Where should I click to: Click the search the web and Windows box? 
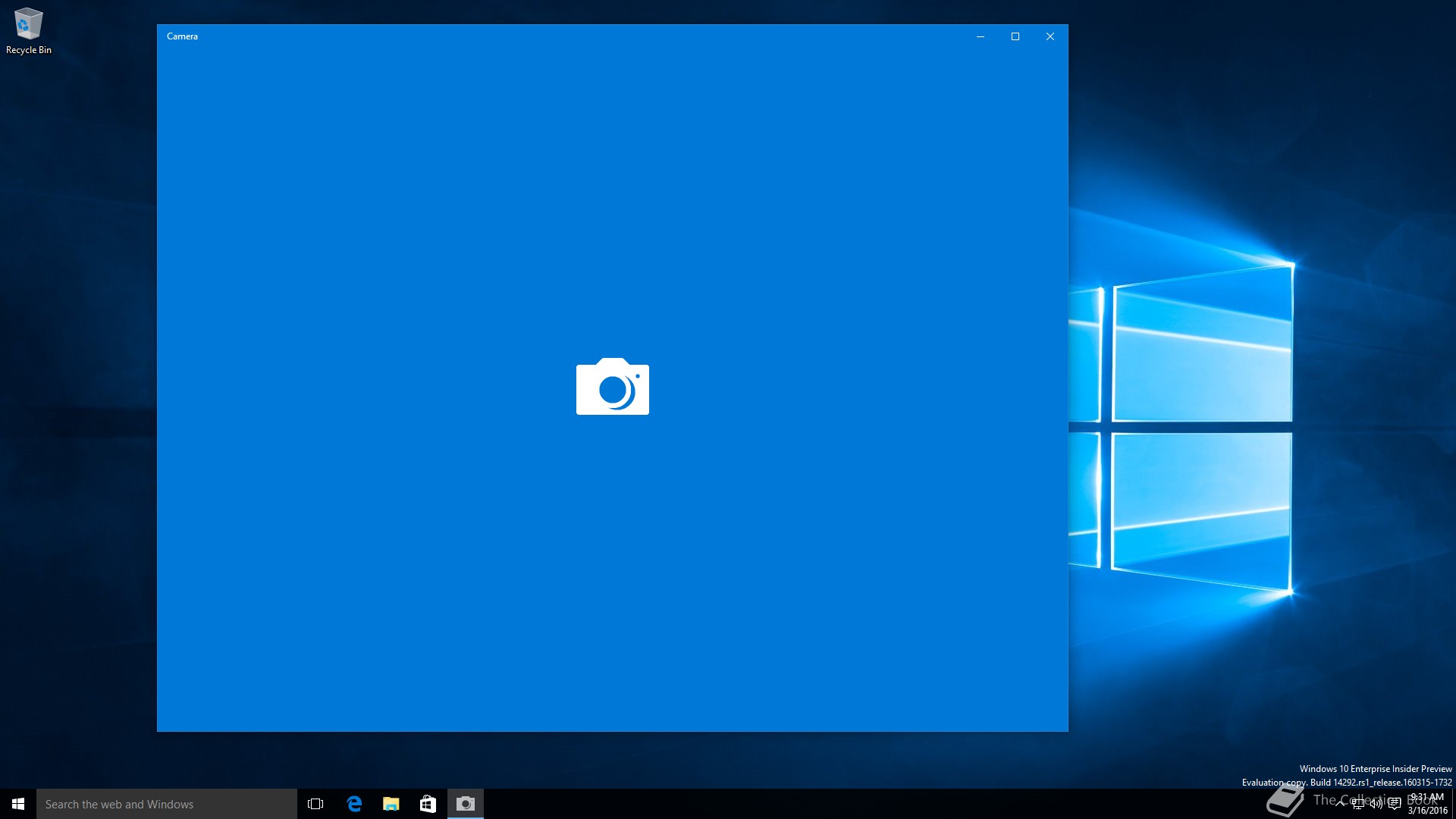coord(167,804)
